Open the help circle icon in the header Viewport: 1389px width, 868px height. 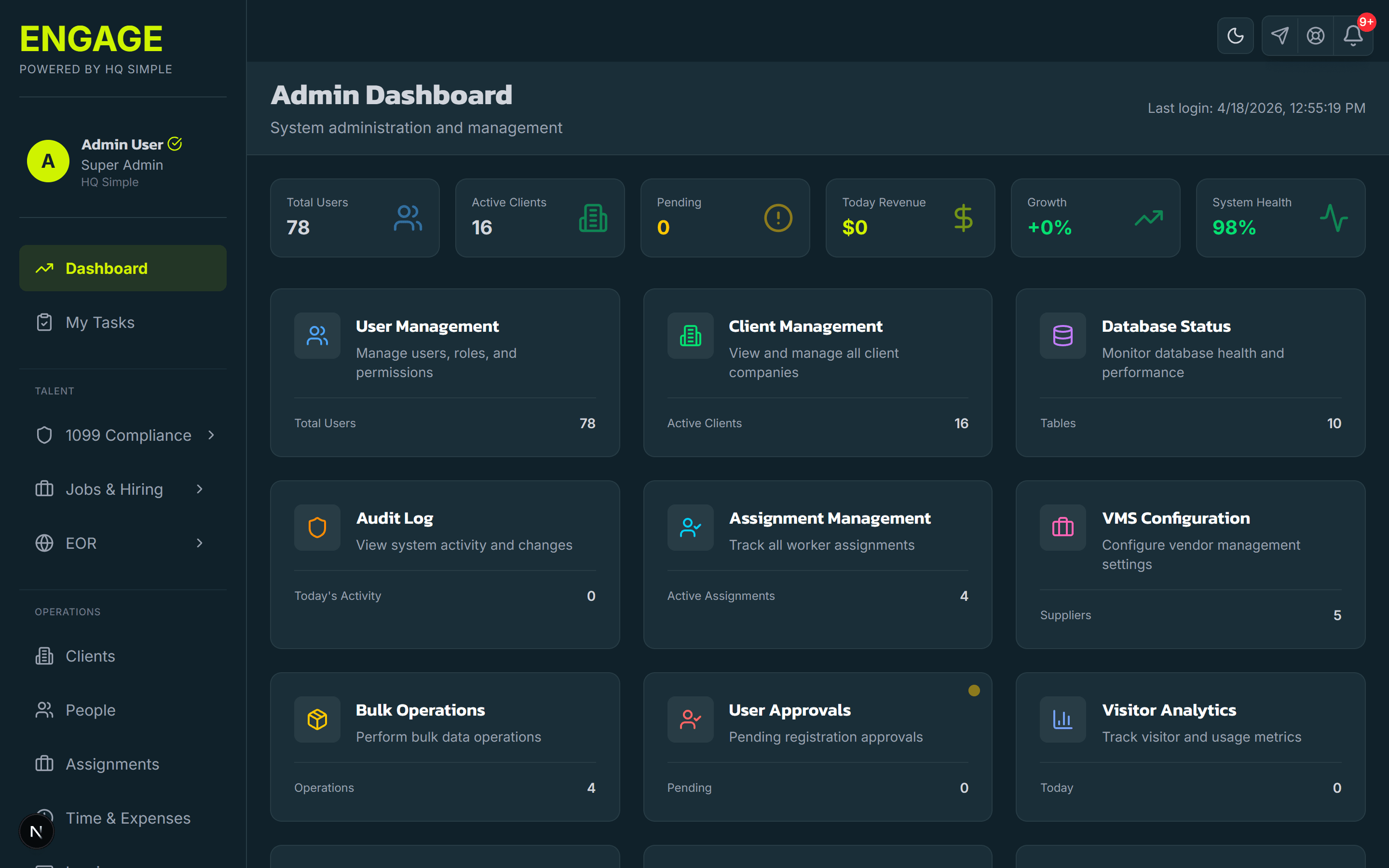(x=1316, y=36)
